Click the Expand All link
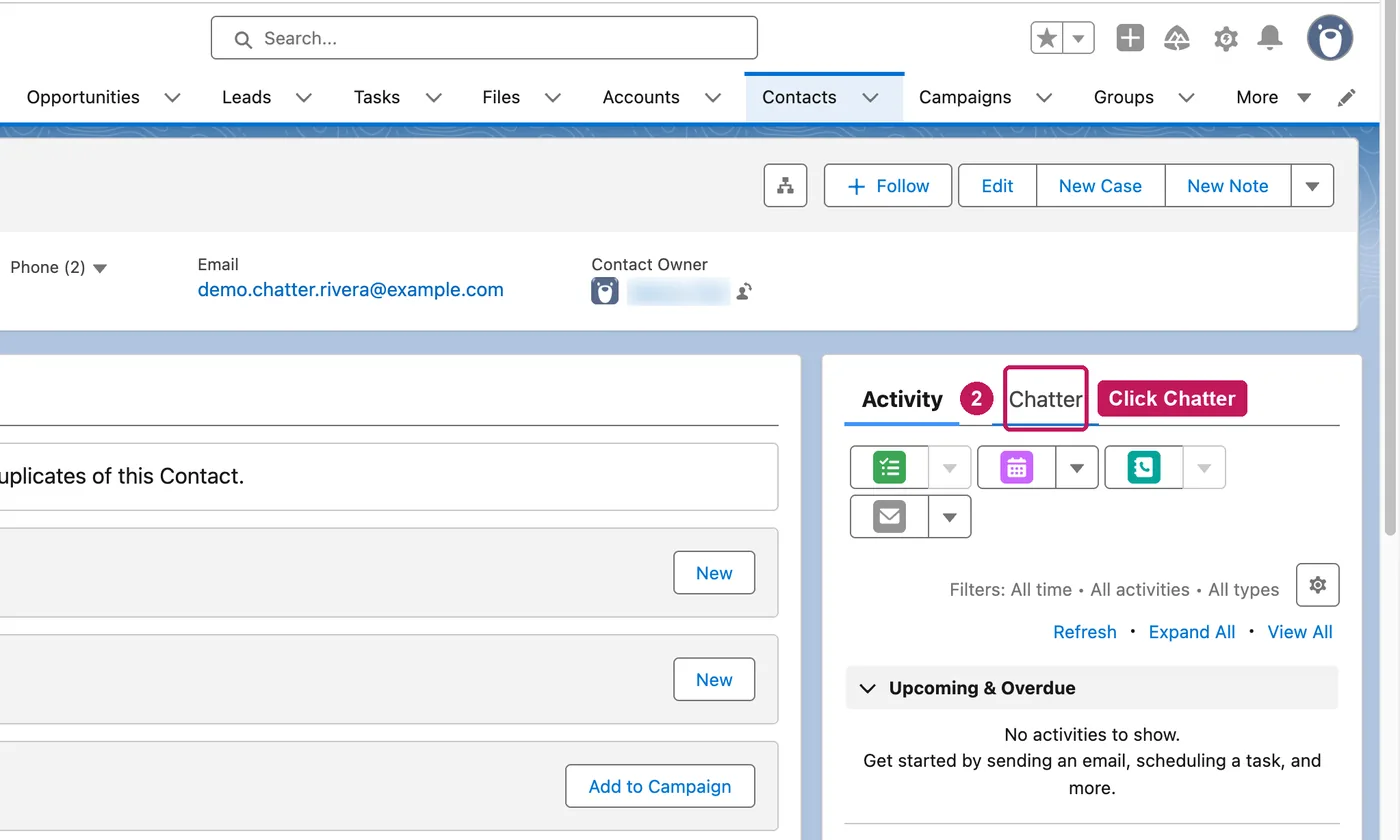The height and width of the screenshot is (840, 1400). pos(1192,632)
